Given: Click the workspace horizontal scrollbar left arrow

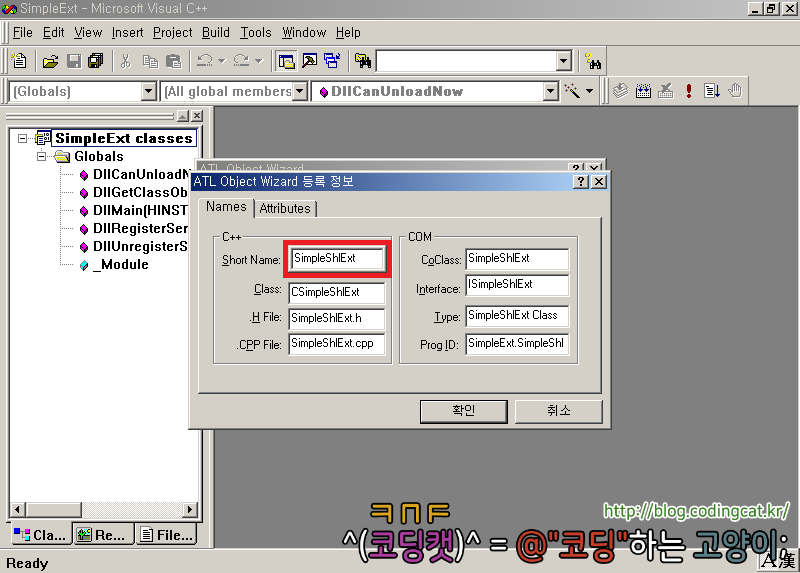Looking at the screenshot, I should coord(17,509).
